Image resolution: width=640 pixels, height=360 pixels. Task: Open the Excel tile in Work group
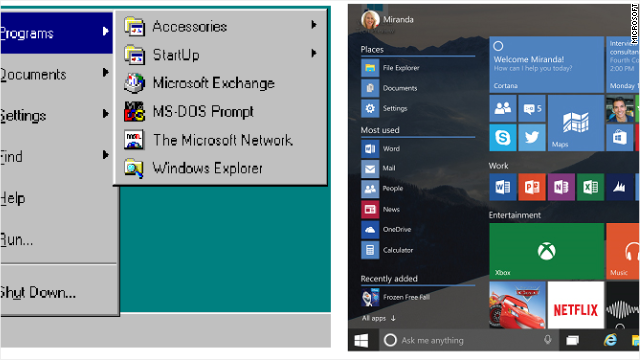pyautogui.click(x=590, y=187)
